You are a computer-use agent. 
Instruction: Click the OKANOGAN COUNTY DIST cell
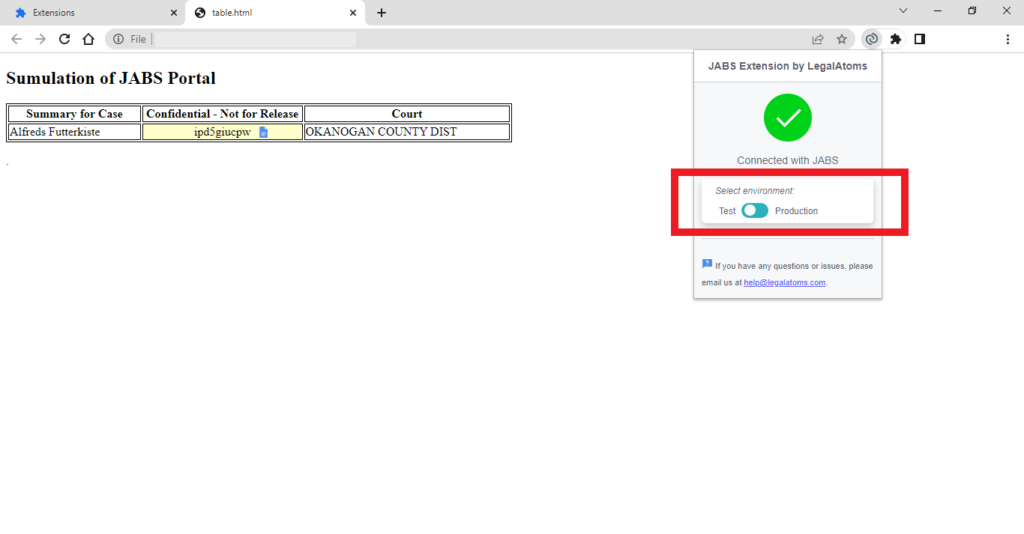click(x=407, y=132)
